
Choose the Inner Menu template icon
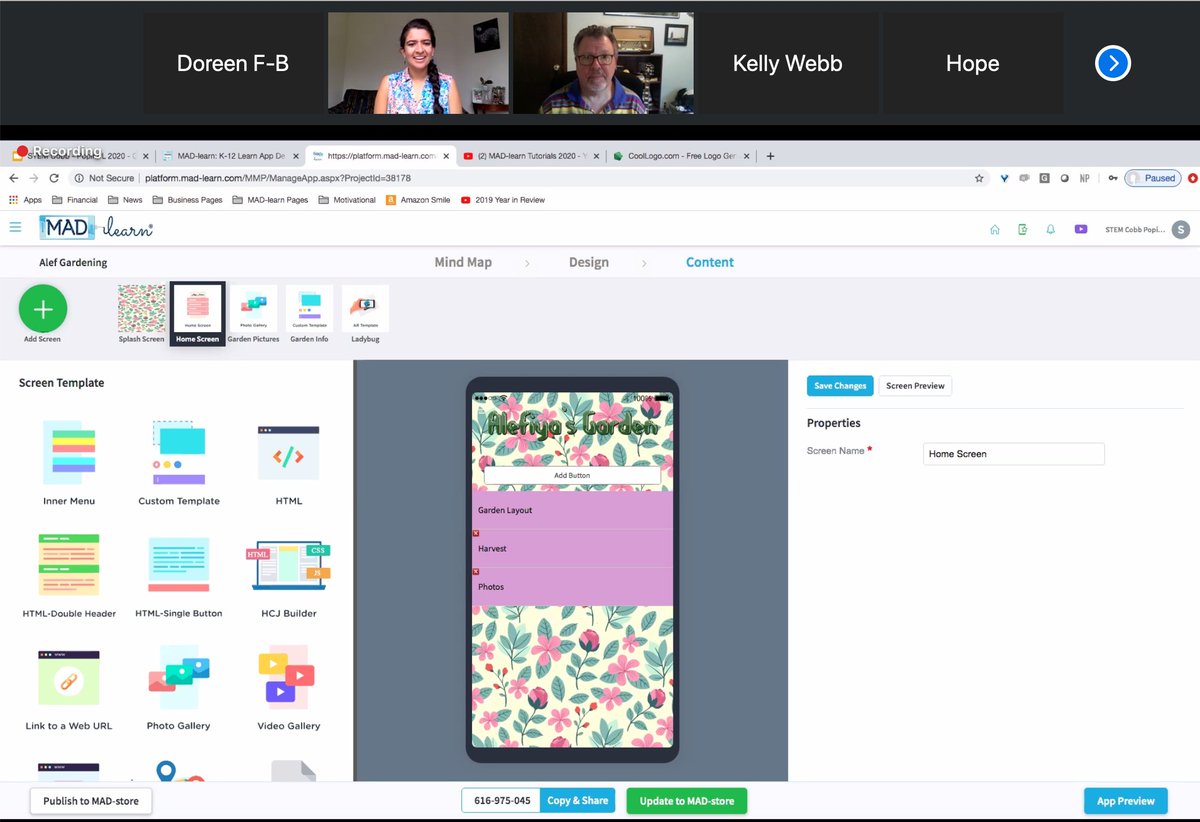[69, 453]
